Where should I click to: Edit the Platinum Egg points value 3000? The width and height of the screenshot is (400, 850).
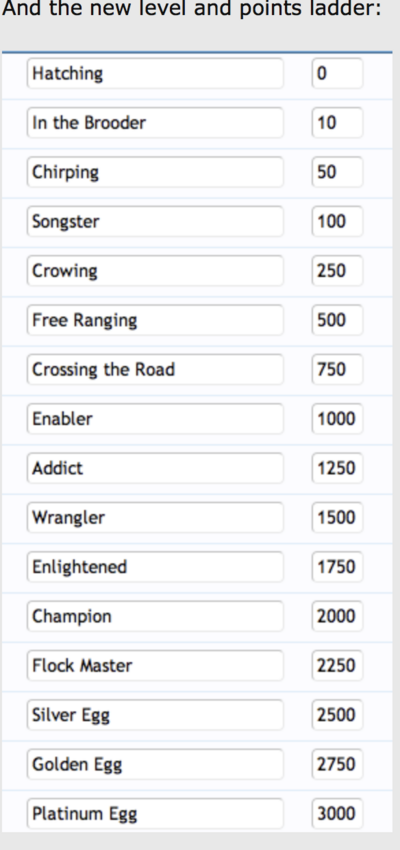[337, 813]
